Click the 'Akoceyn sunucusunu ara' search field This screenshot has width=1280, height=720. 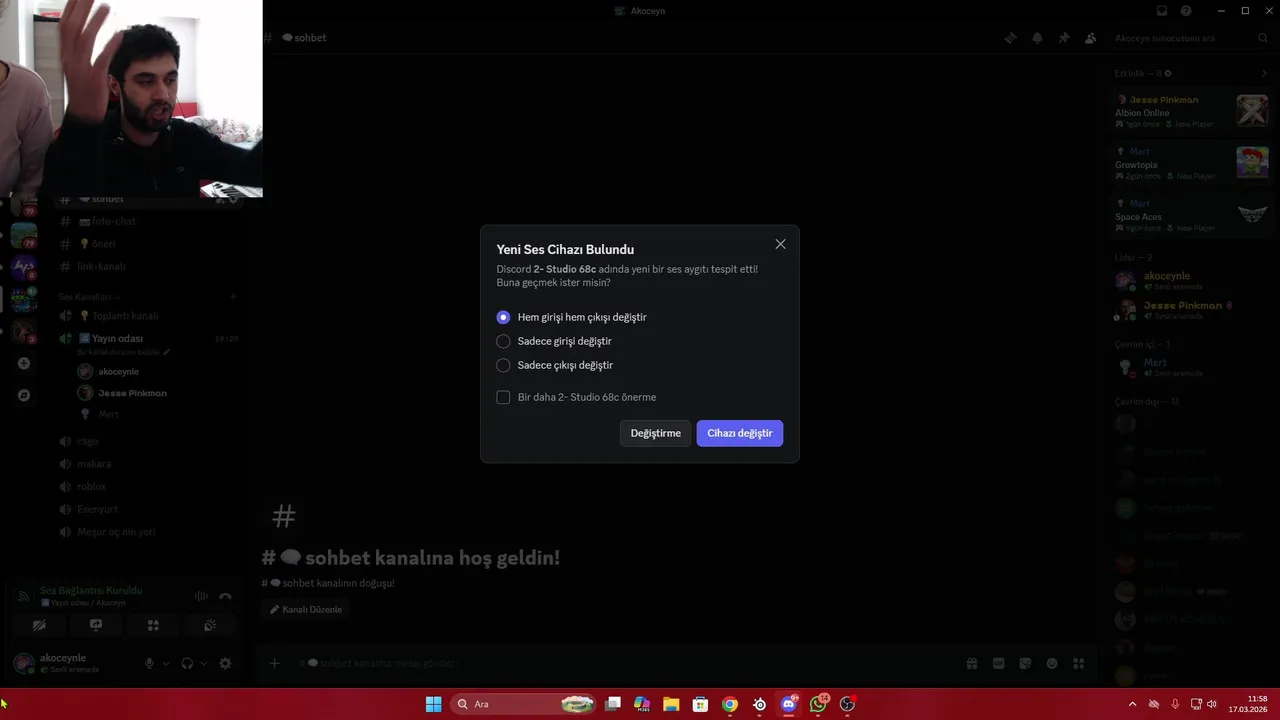(x=1190, y=38)
